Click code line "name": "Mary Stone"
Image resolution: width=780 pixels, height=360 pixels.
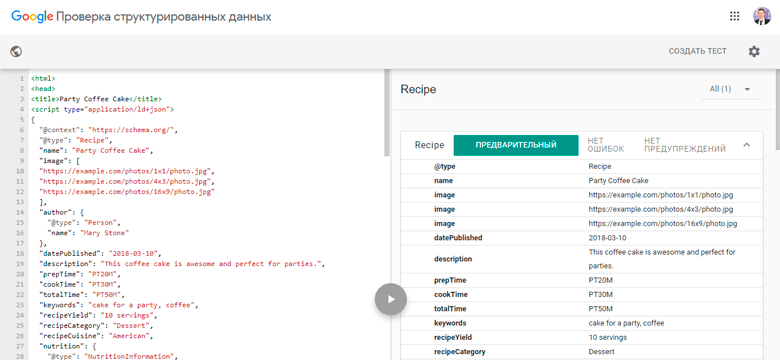click(88, 233)
